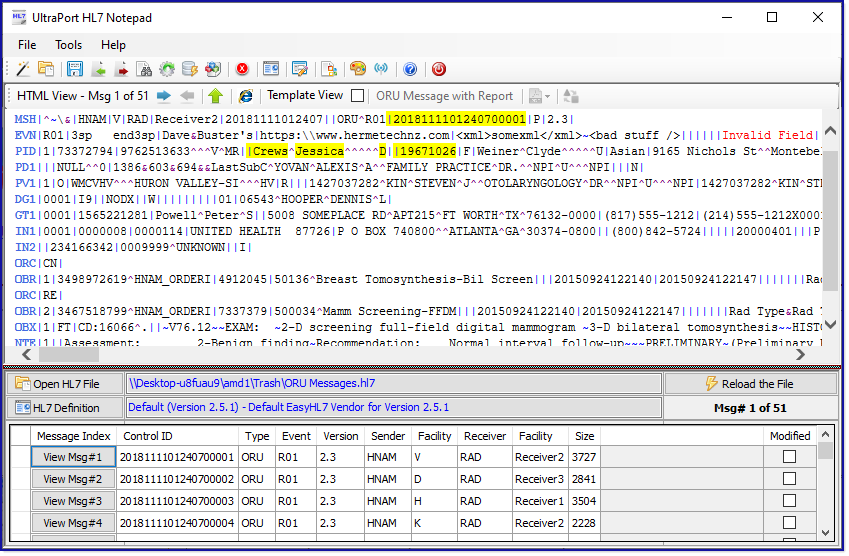Go to next message with blue arrow
Screen dimensions: 849x556
[164, 96]
